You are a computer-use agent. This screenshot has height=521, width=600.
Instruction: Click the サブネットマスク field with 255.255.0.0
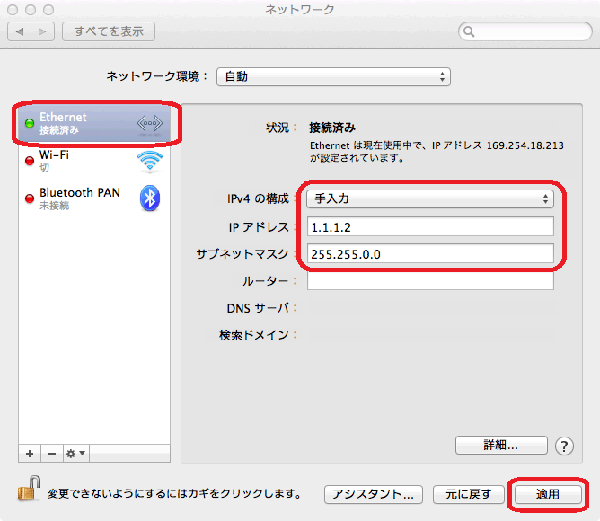(430, 253)
